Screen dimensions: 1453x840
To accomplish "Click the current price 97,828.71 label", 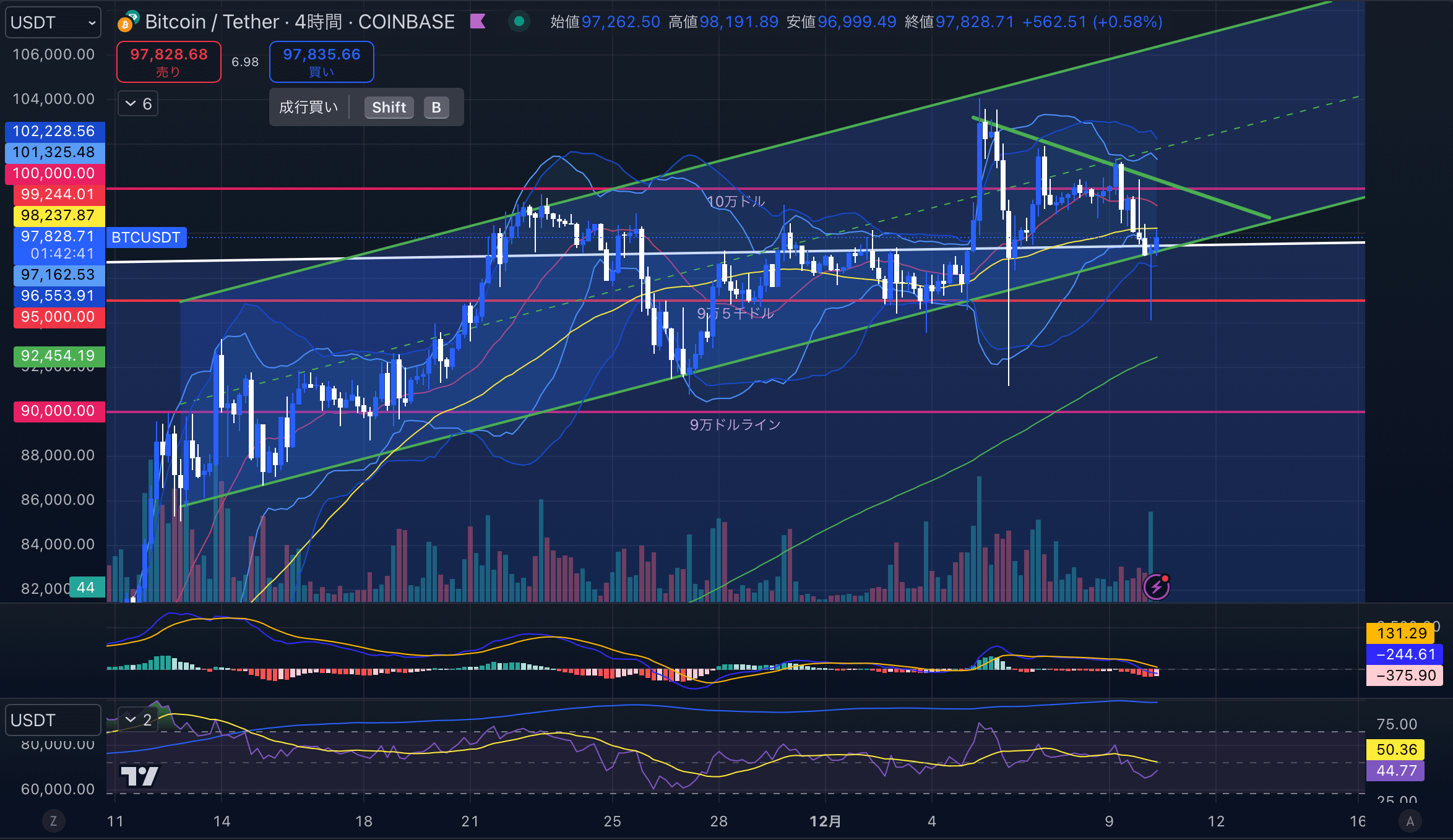I will tap(59, 245).
